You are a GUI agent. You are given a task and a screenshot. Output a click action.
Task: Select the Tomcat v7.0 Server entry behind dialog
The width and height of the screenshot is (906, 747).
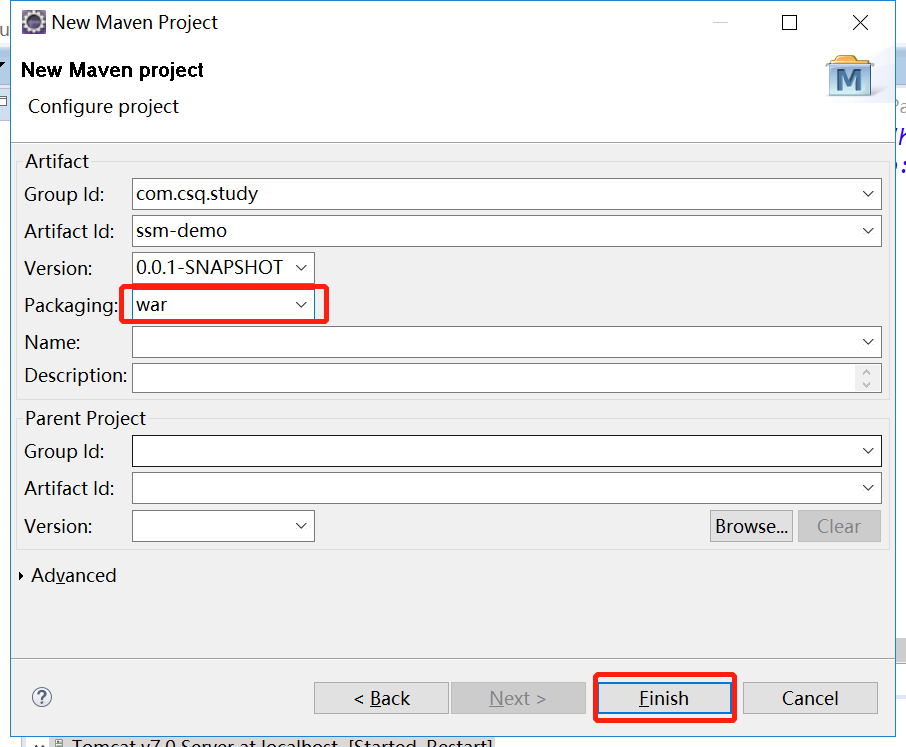pyautogui.click(x=281, y=743)
